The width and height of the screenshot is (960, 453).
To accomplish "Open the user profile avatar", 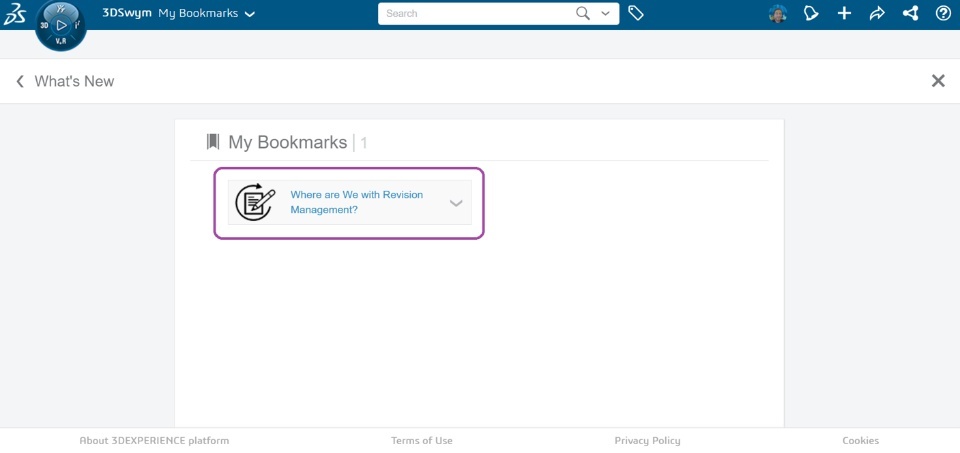I will coord(778,14).
